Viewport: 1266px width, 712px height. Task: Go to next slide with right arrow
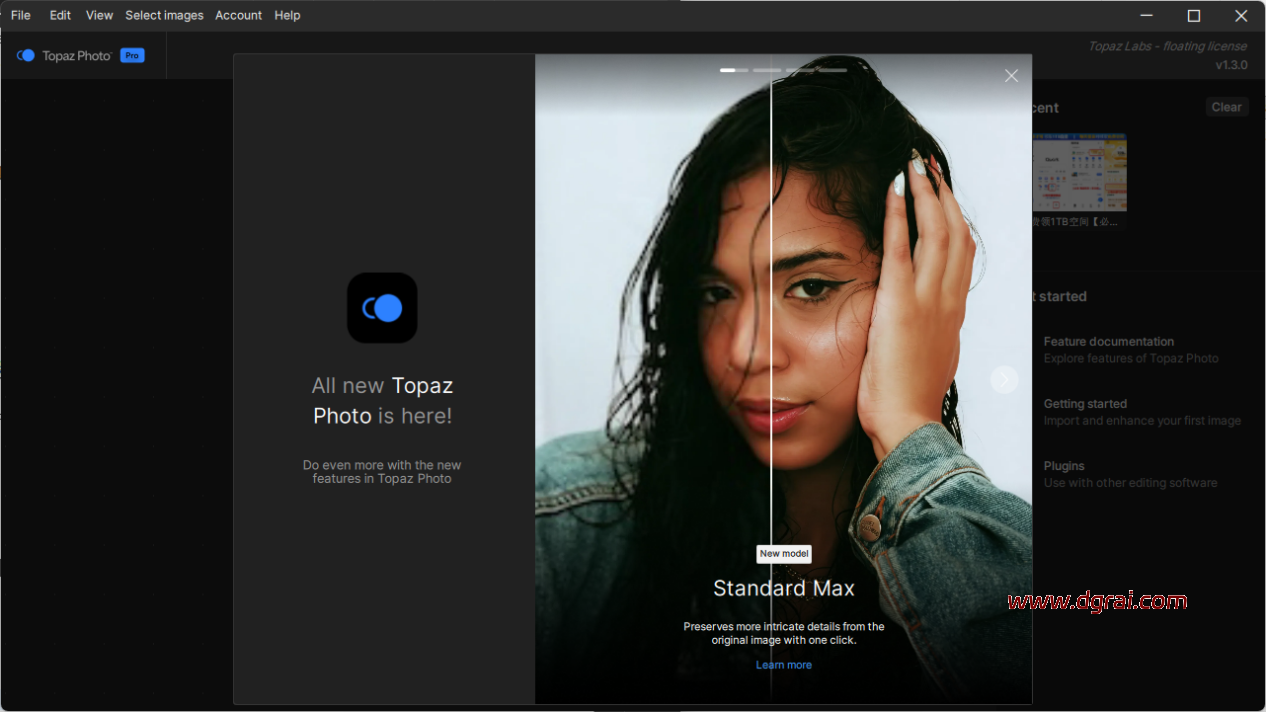(1004, 379)
